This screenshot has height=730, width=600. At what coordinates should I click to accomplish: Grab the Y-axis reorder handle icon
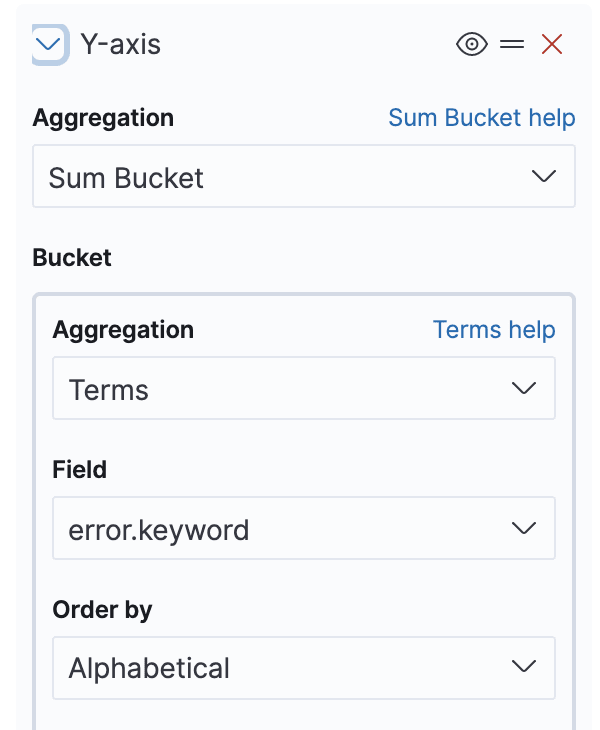coord(512,45)
